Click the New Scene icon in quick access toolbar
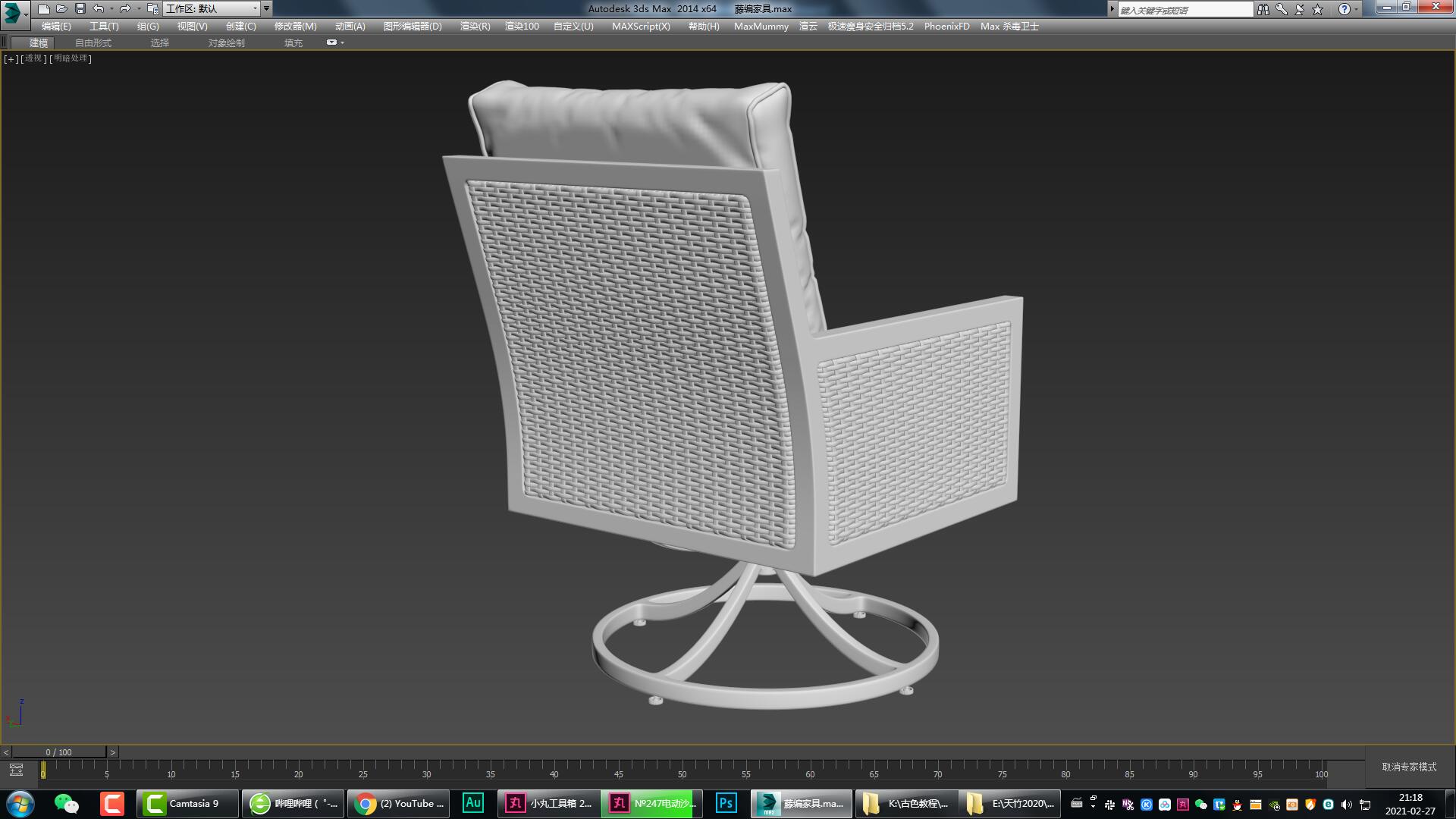This screenshot has width=1456, height=819. (43, 8)
